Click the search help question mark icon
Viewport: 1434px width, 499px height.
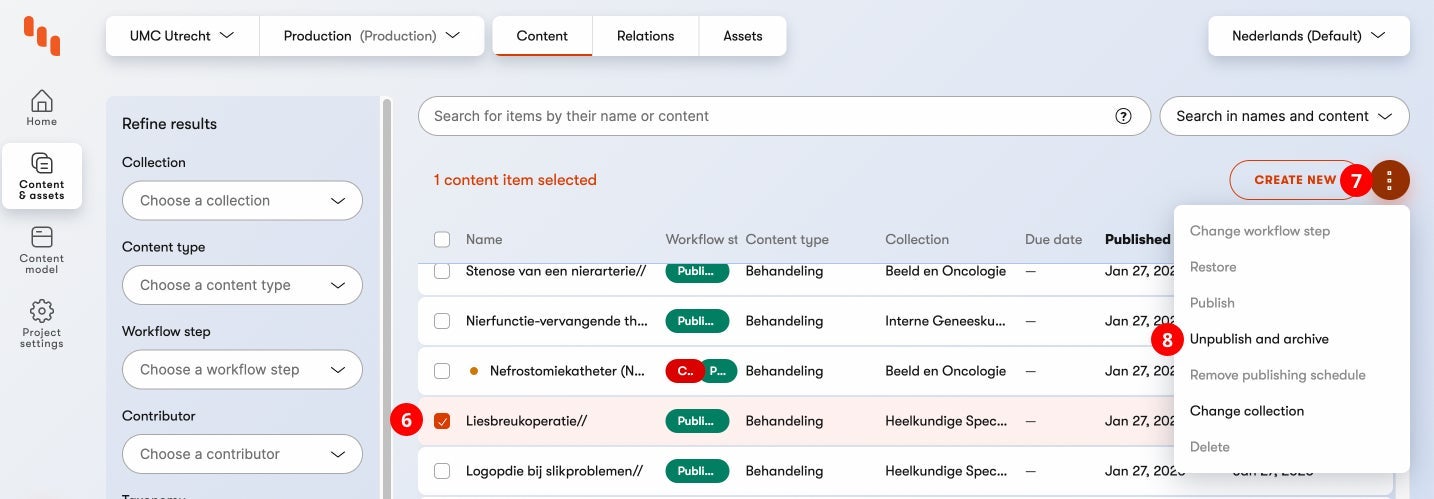(1123, 116)
